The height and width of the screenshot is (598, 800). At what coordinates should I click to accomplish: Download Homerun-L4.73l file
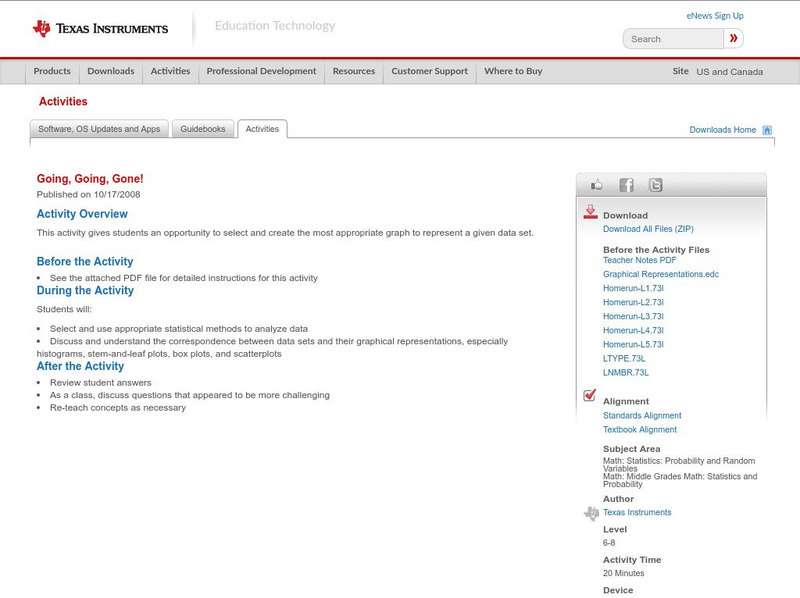click(x=633, y=331)
